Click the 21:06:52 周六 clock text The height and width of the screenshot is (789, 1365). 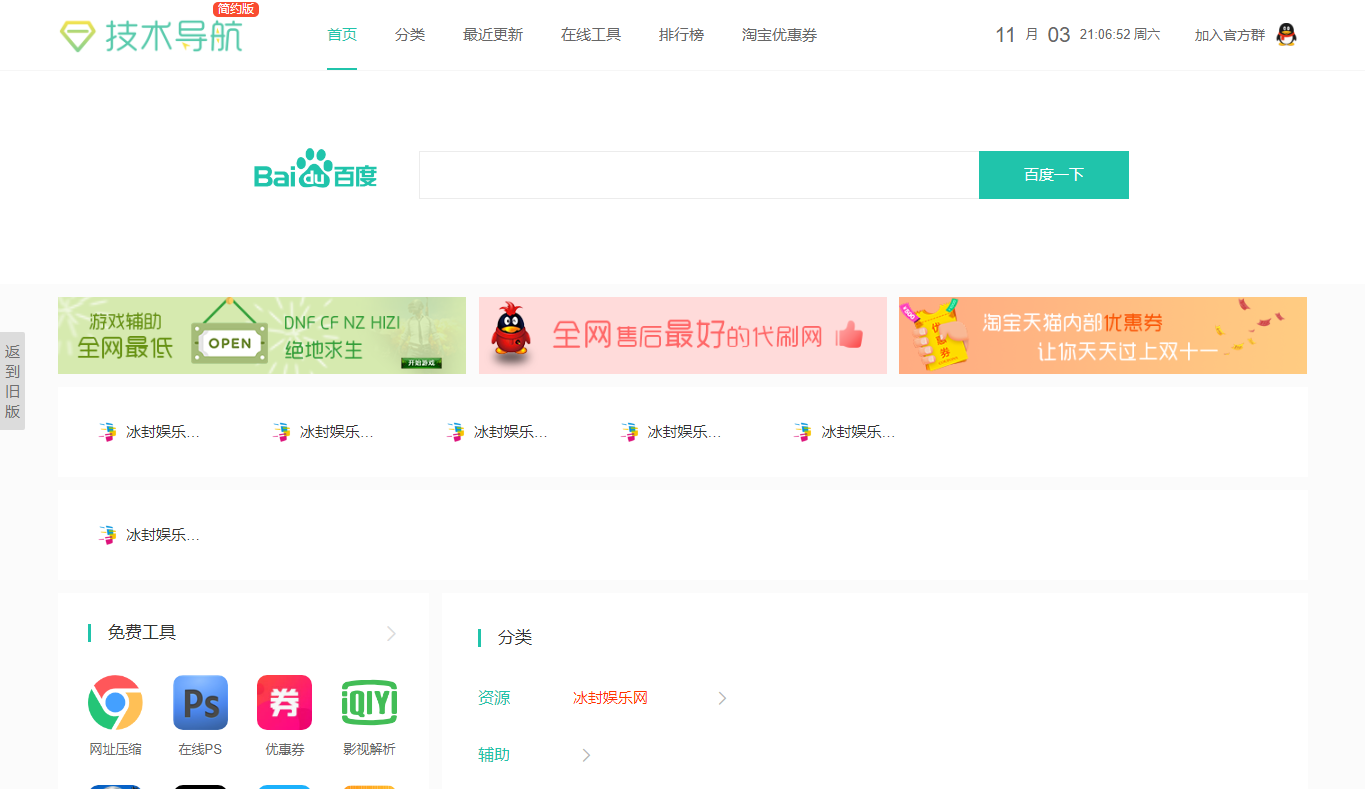tap(1120, 35)
